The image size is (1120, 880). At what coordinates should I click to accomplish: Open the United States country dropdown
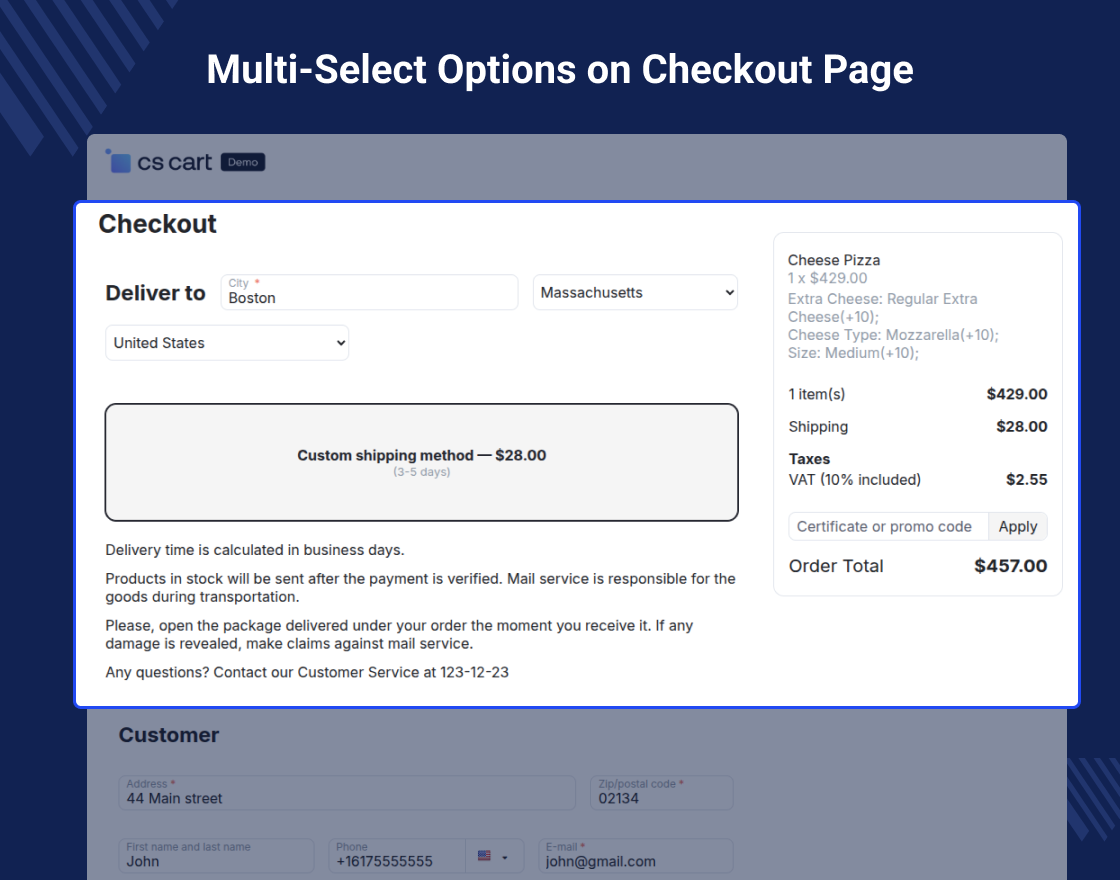tap(227, 343)
